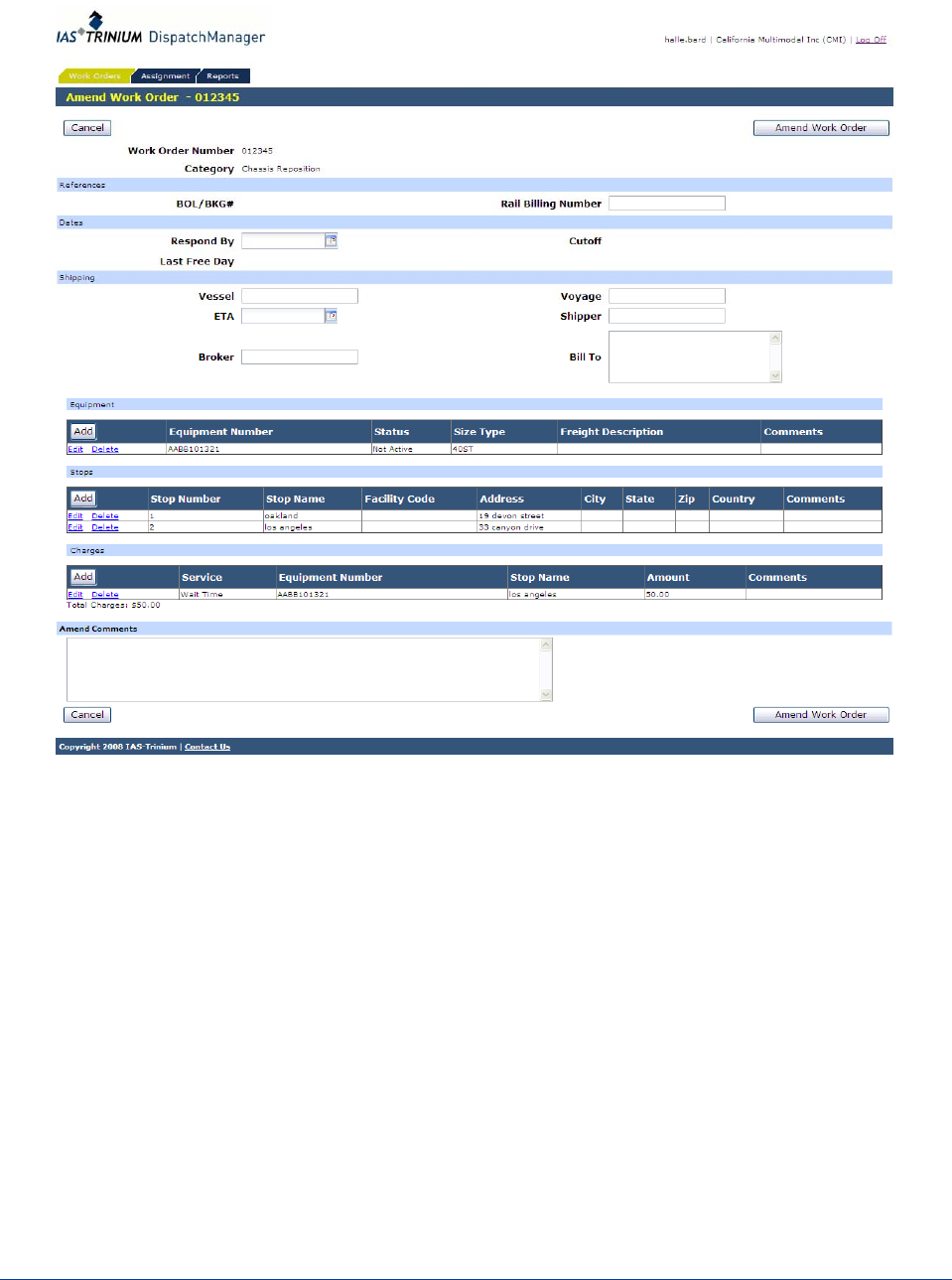Viewport: 952px width, 1280px height.
Task: Add a new equipment row
Action: click(83, 432)
